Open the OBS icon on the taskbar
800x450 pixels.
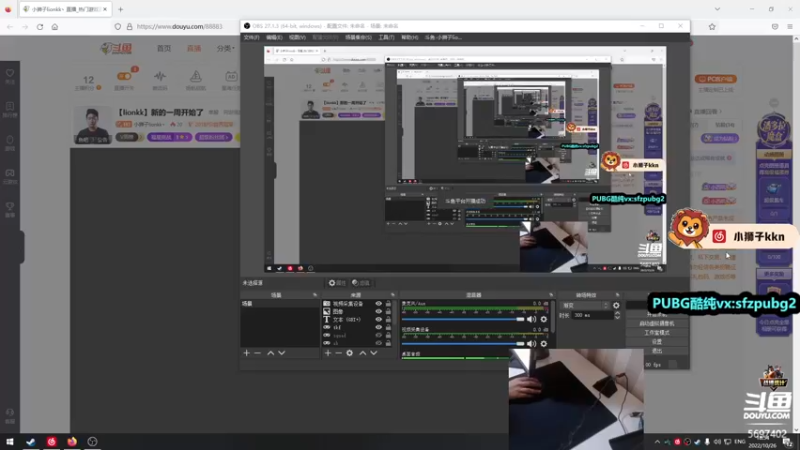coord(92,441)
